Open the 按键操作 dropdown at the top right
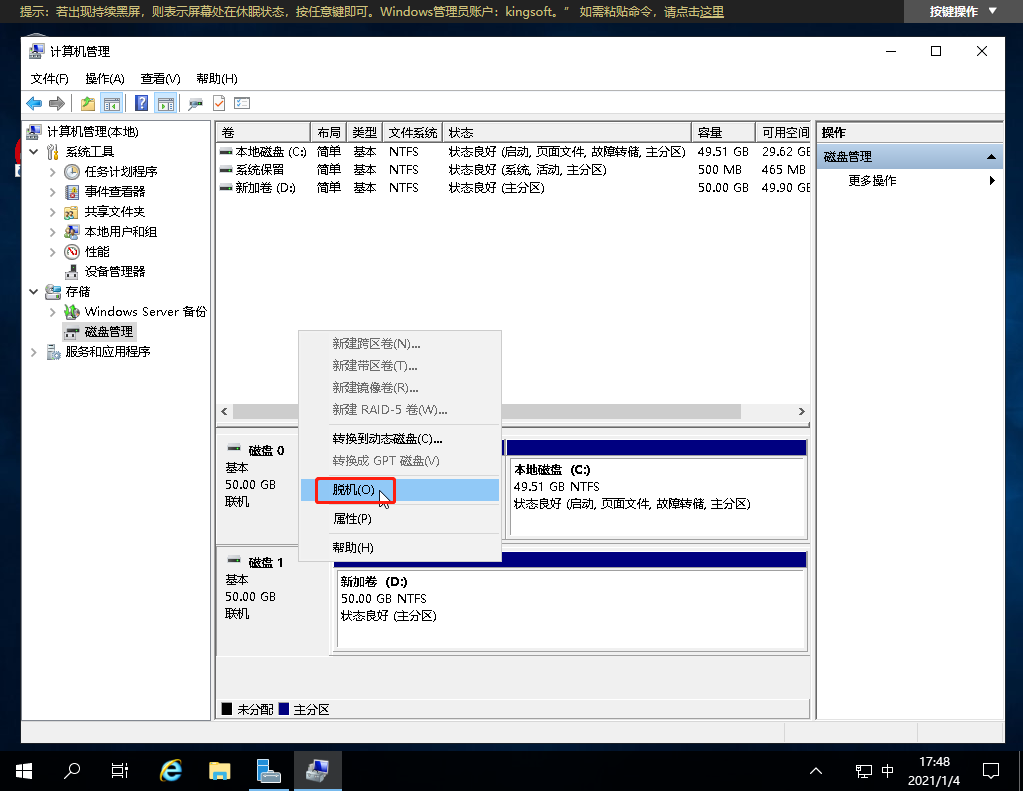The width and height of the screenshot is (1023, 791). coord(963,11)
